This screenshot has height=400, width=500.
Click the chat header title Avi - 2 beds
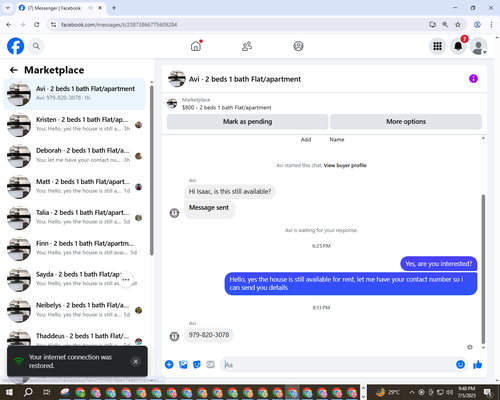click(245, 79)
